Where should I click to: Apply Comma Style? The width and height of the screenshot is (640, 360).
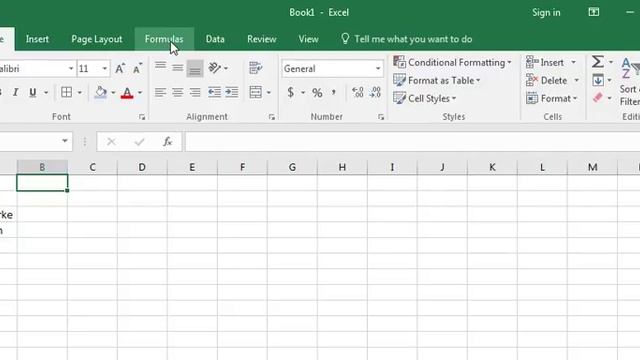click(x=334, y=93)
